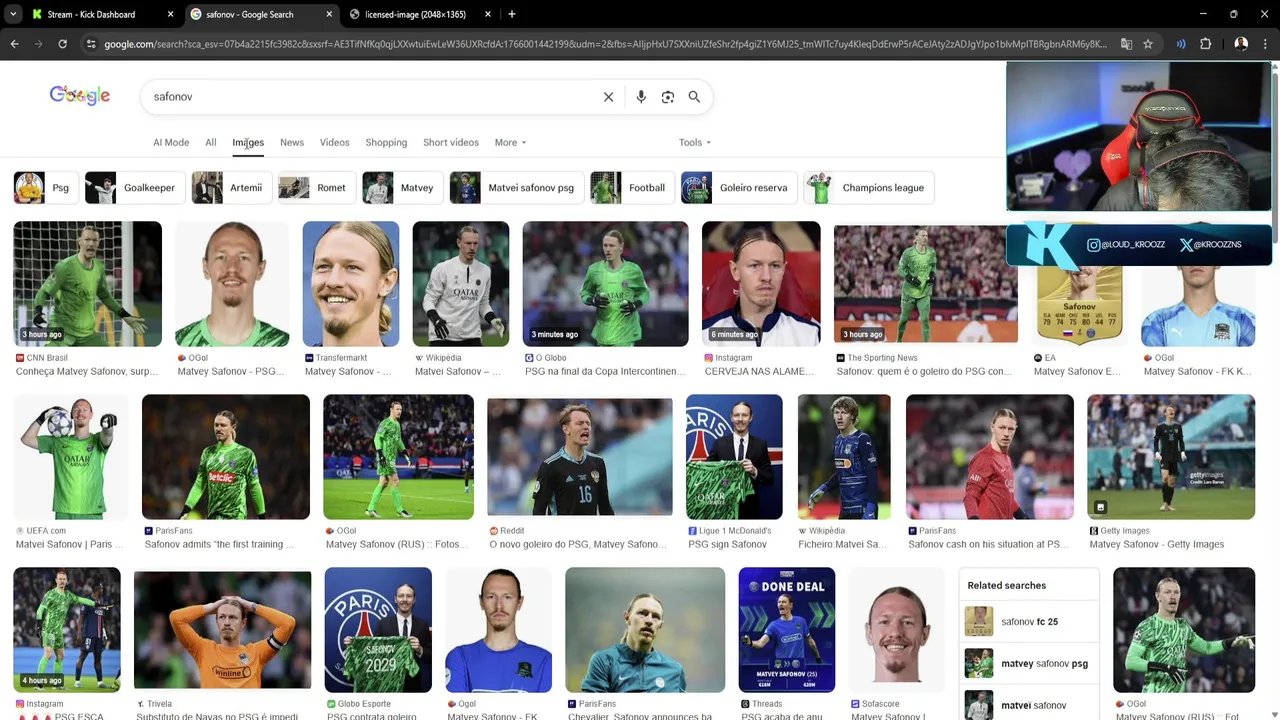1280x720 pixels.
Task: Open the Sofascore portrait thumbnail
Action: tap(897, 630)
